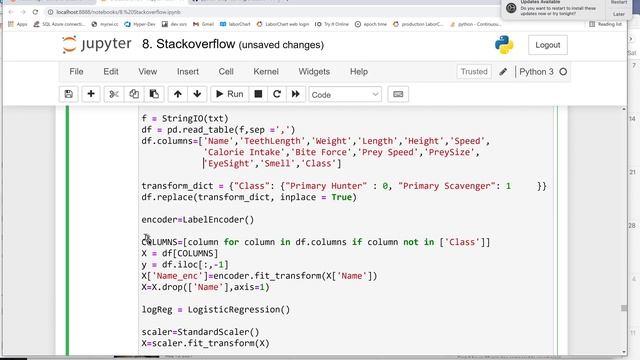Open the cell type Code dropdown
This screenshot has width=640, height=360.
click(345, 95)
